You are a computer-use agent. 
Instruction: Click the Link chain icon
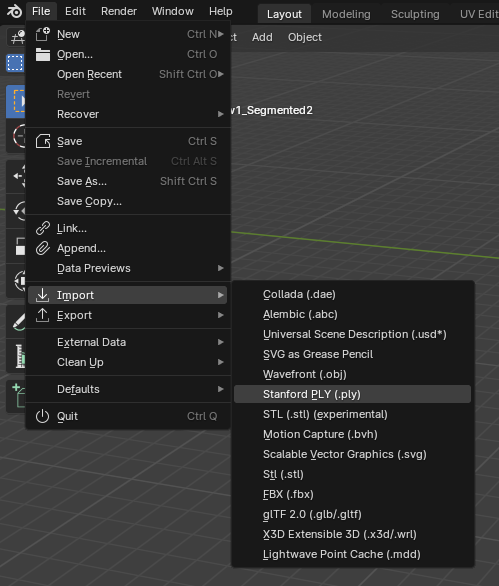[43, 228]
